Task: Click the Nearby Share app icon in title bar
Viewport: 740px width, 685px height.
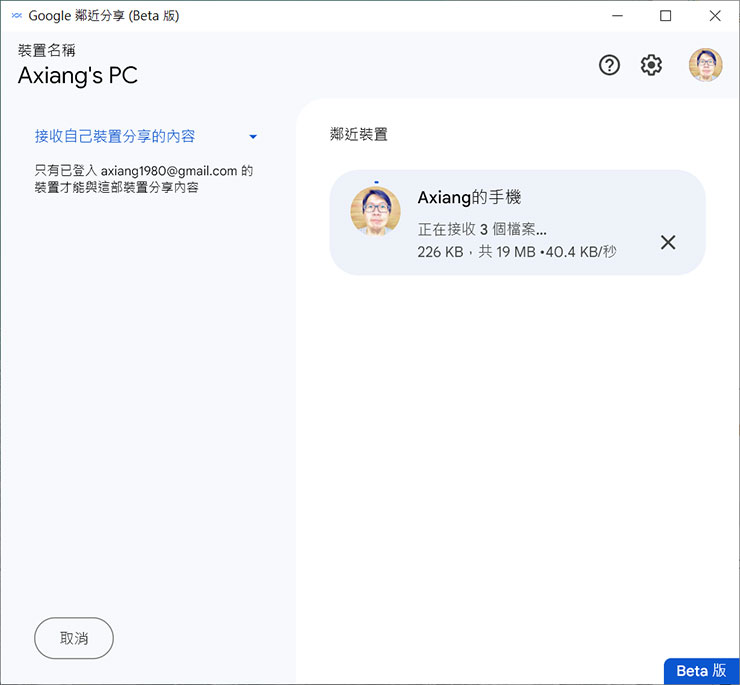Action: pyautogui.click(x=17, y=16)
